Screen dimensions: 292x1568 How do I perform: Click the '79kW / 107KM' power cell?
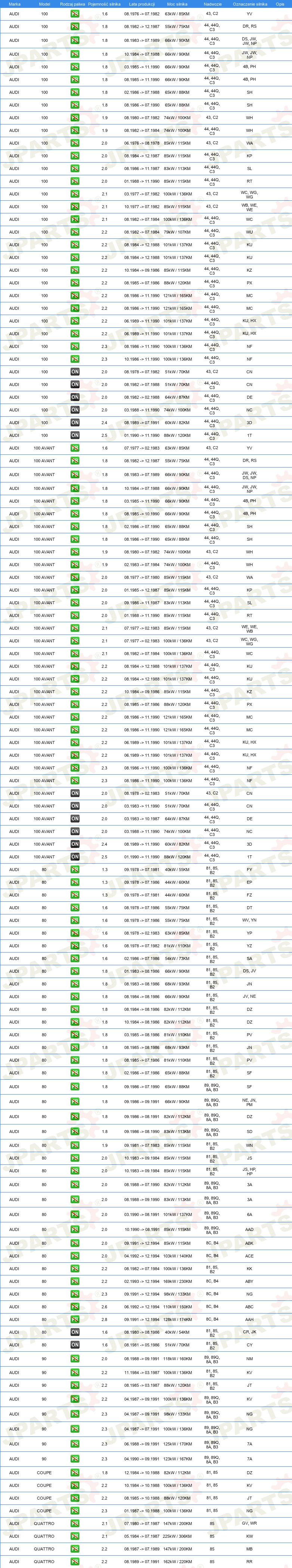pos(177,232)
